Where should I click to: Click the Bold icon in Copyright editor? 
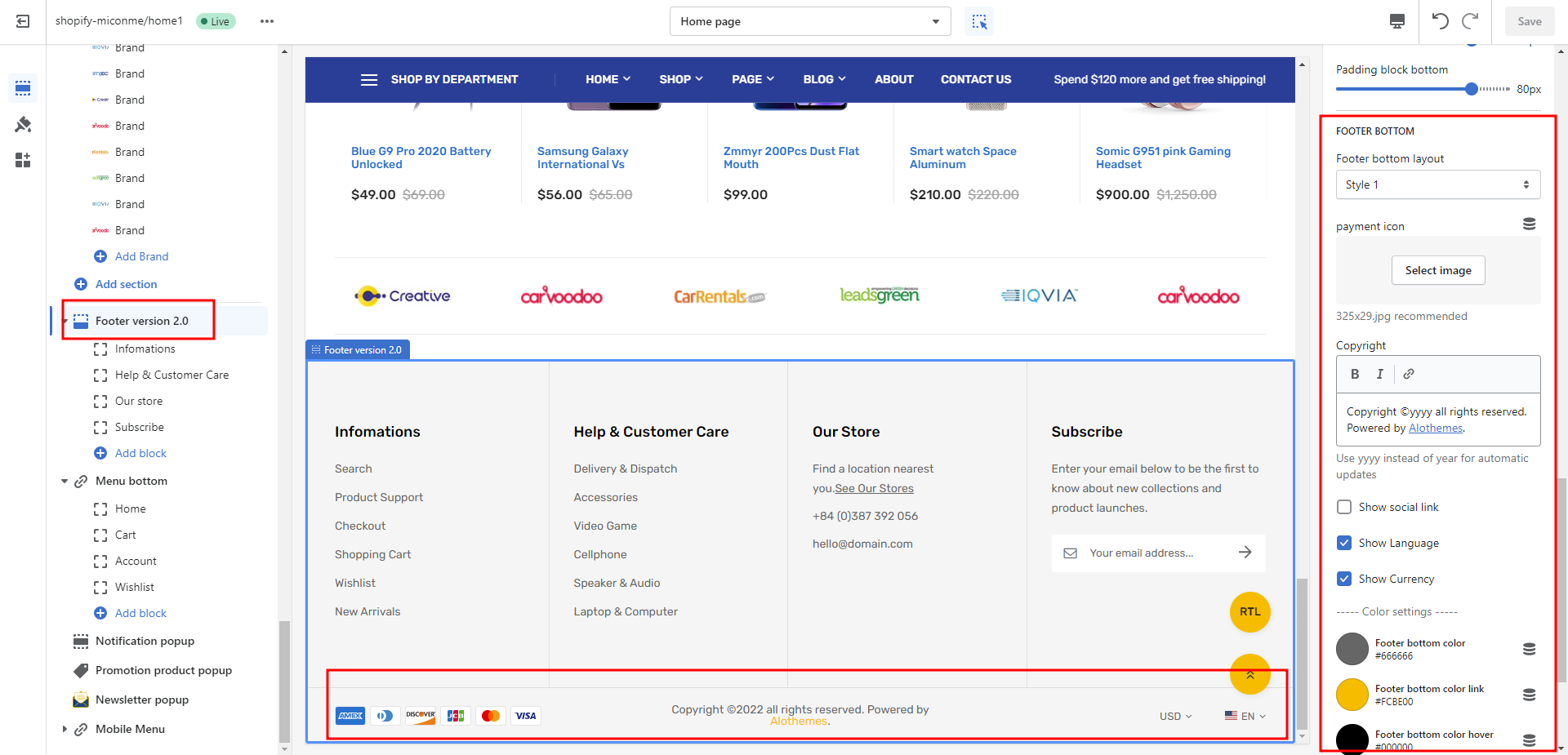click(x=1355, y=374)
